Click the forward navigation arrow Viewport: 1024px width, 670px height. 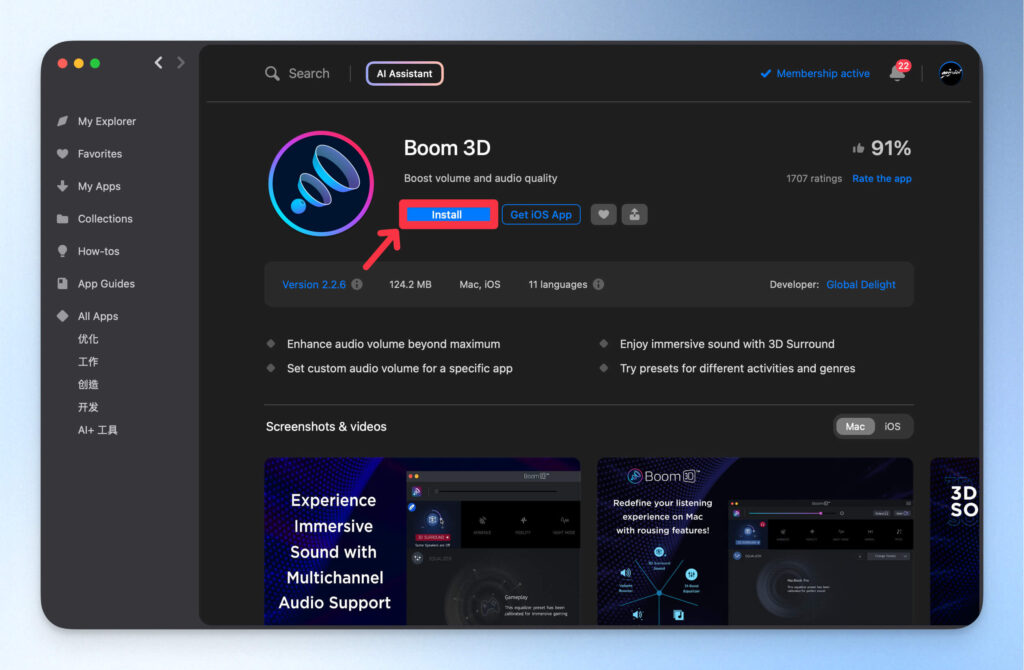181,63
